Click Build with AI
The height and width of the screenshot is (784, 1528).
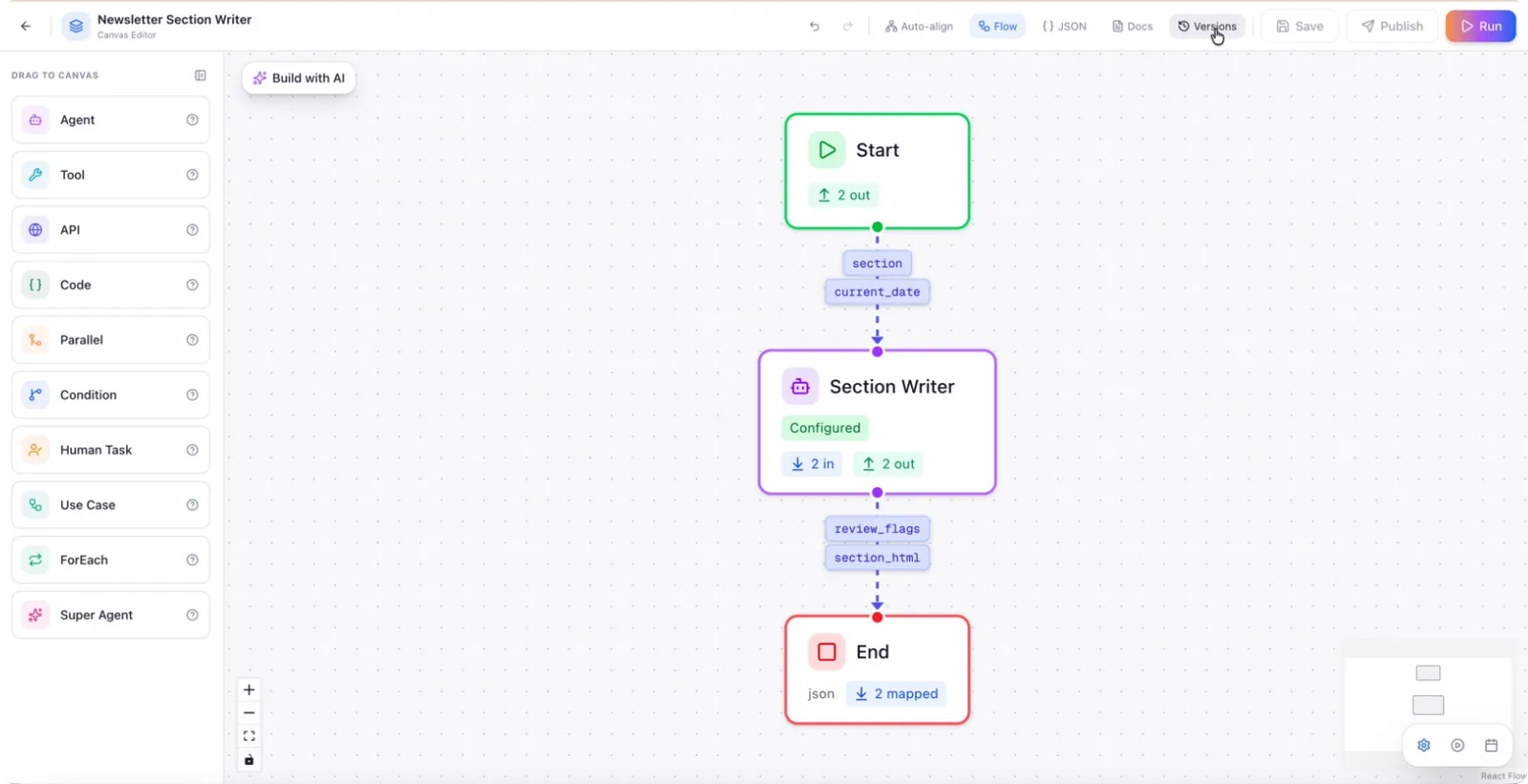[x=299, y=78]
